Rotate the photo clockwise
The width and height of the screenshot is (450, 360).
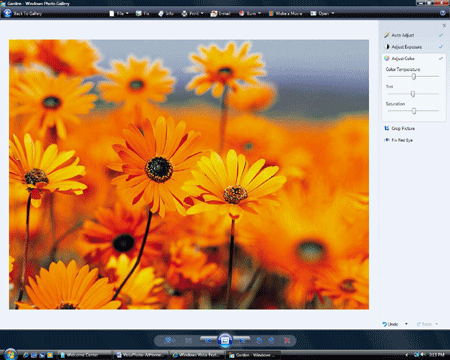(x=271, y=340)
